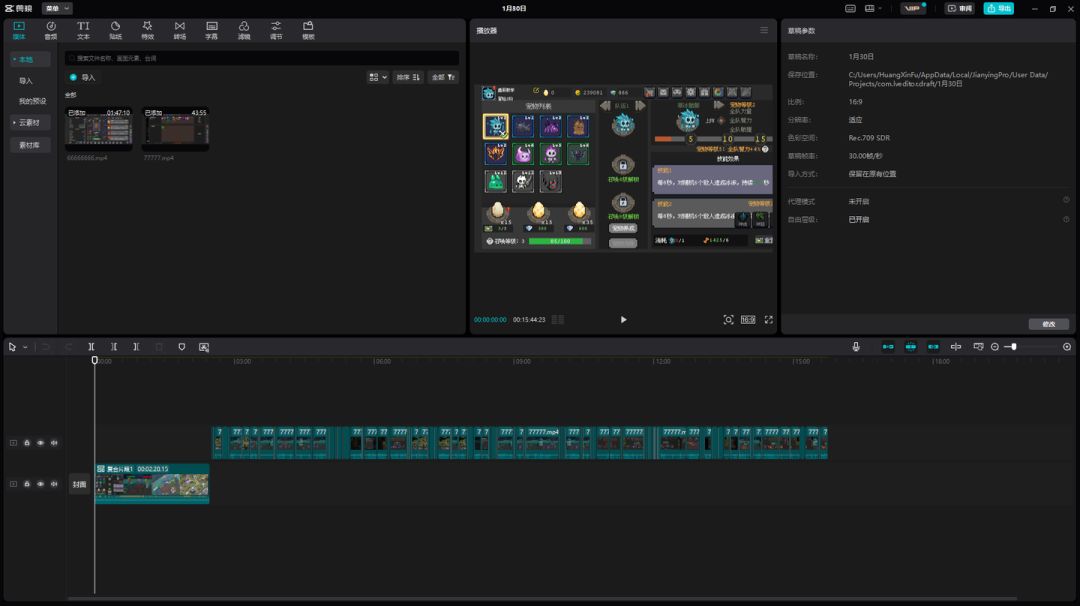This screenshot has height=606, width=1080.
Task: Mute the upper track's audio
Action: pos(54,442)
